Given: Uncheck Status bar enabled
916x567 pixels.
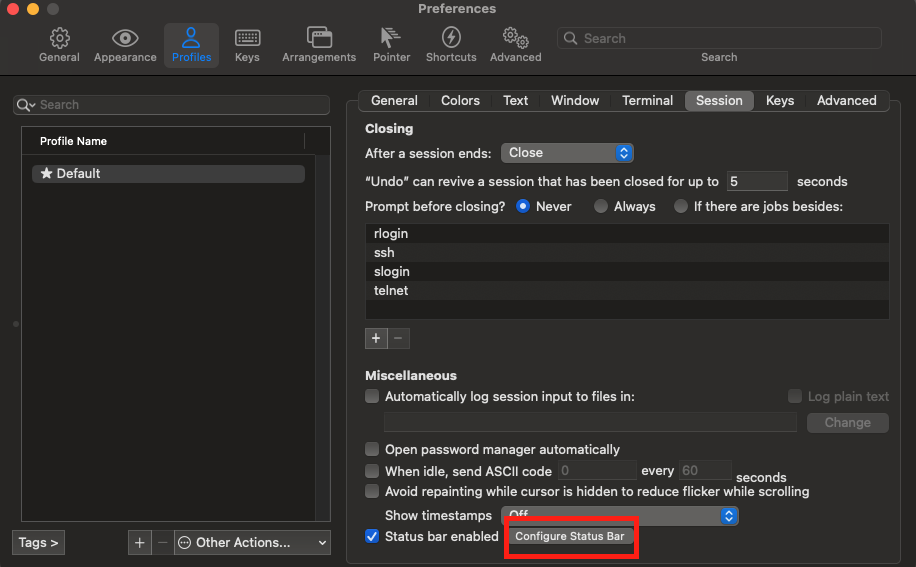Looking at the screenshot, I should 372,536.
